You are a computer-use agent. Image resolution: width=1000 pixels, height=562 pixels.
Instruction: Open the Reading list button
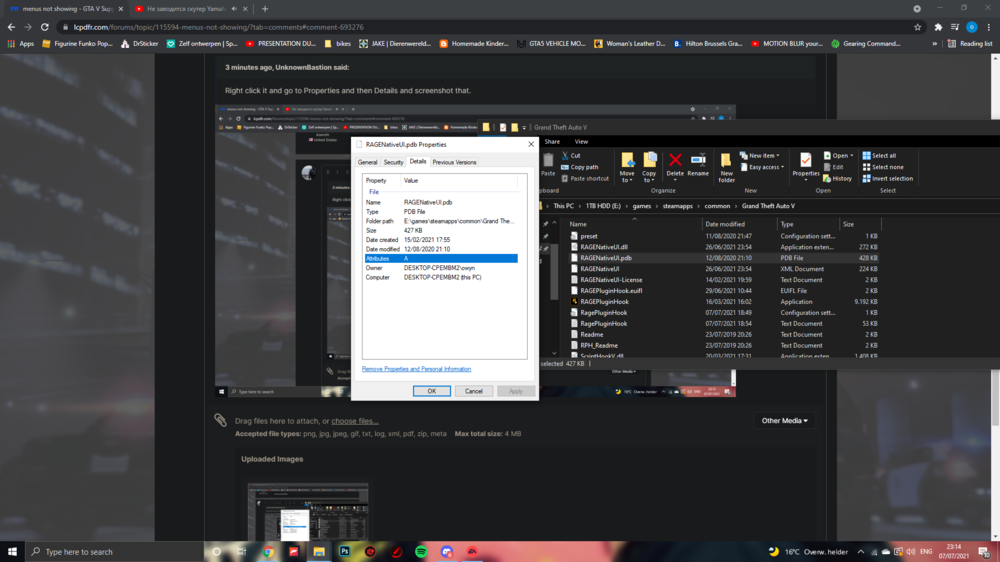(x=970, y=43)
